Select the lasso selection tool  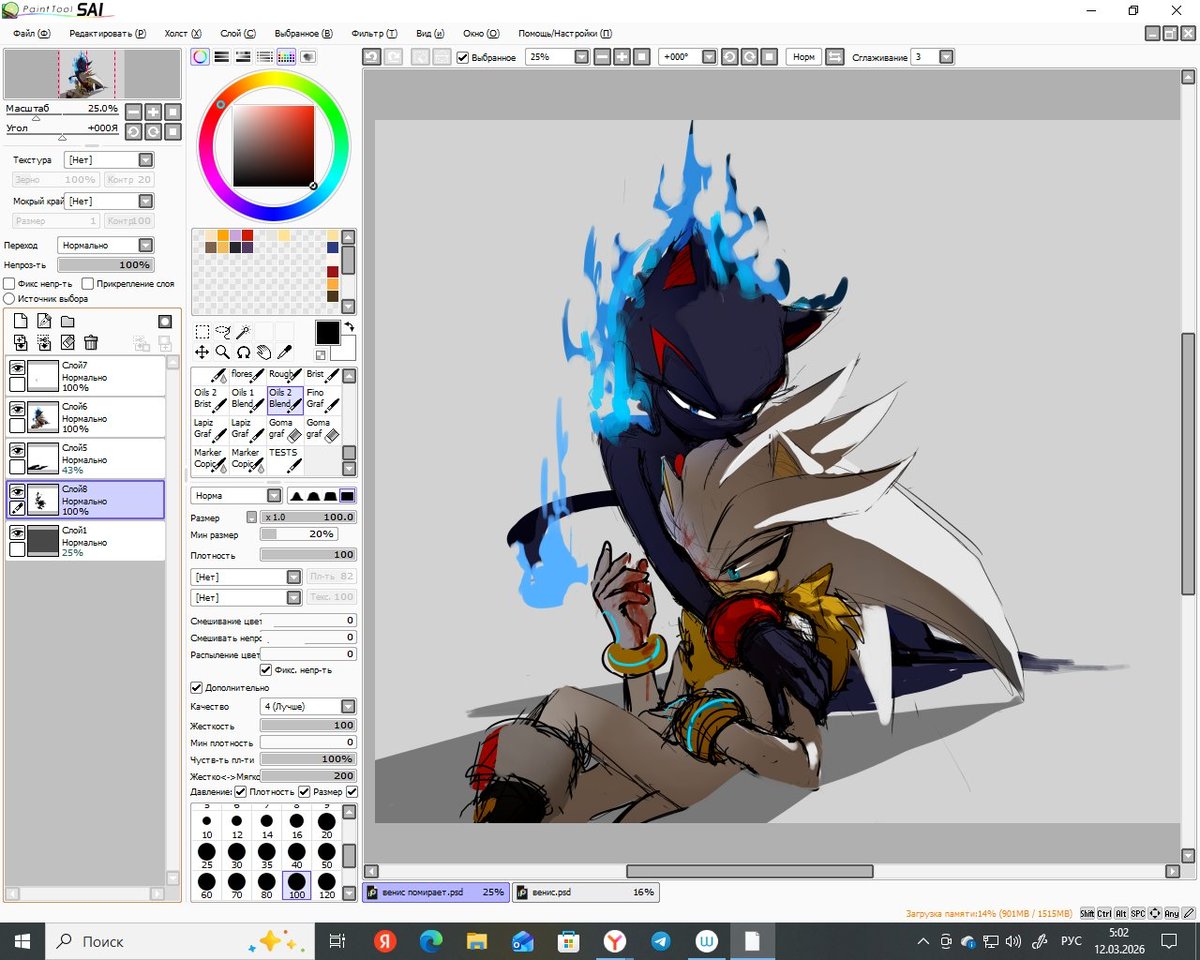click(222, 331)
